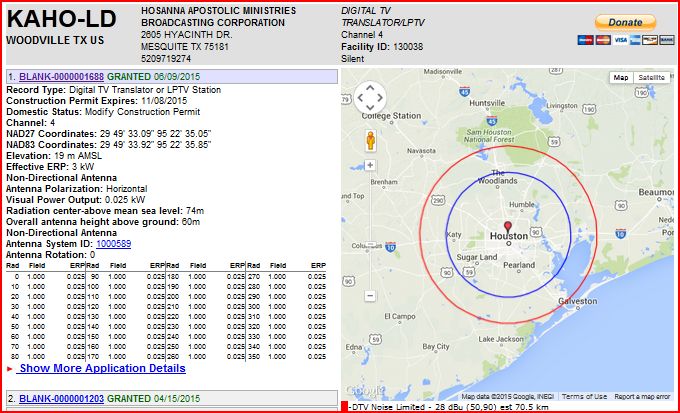Pan the map left with arrow control
Viewport: 680px width, 413px height.
[360, 98]
